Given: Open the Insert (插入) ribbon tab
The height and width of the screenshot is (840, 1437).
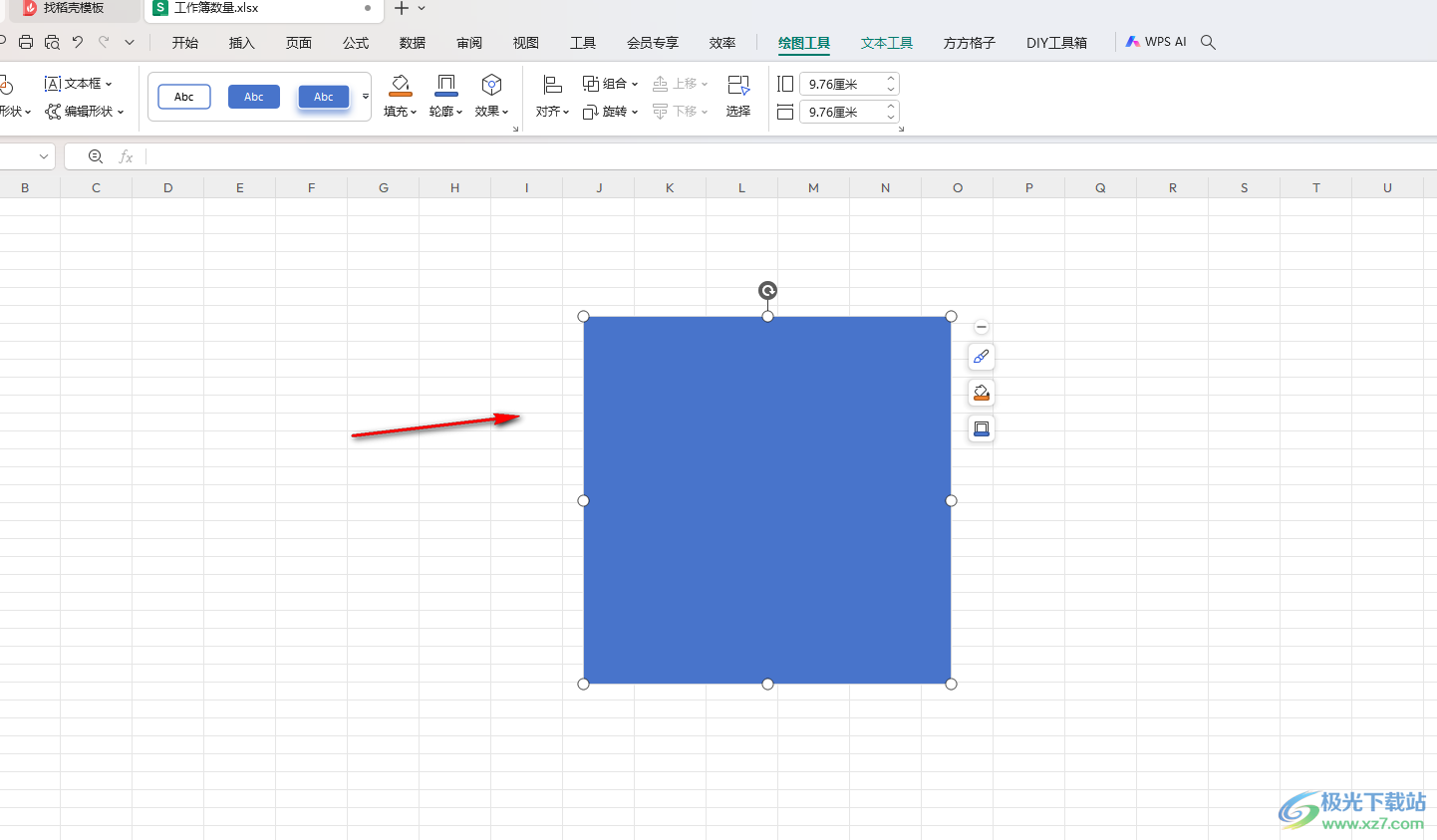Looking at the screenshot, I should [242, 43].
